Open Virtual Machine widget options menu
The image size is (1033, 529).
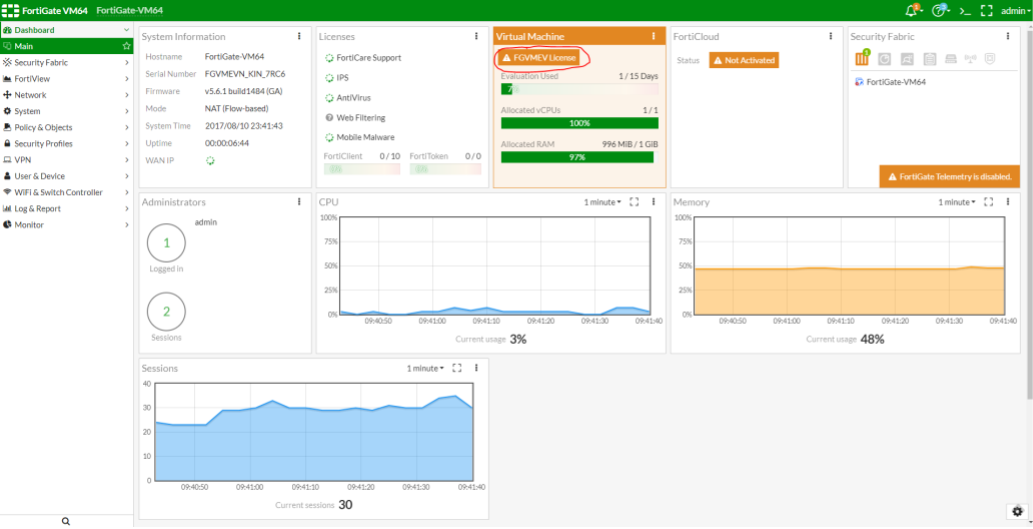coord(654,36)
